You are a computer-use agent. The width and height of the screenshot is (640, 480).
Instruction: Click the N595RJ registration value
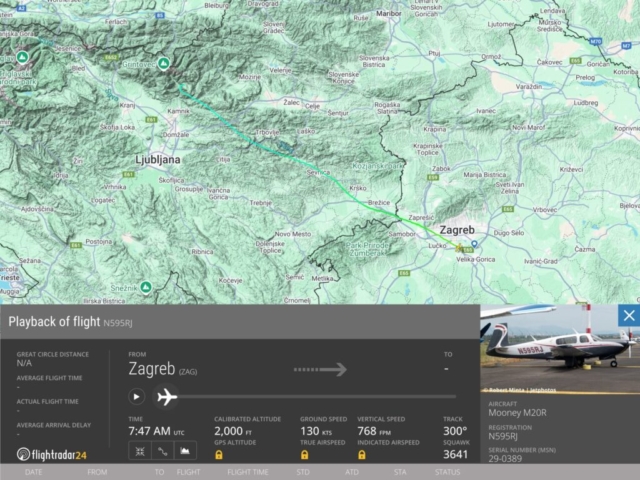[503, 436]
